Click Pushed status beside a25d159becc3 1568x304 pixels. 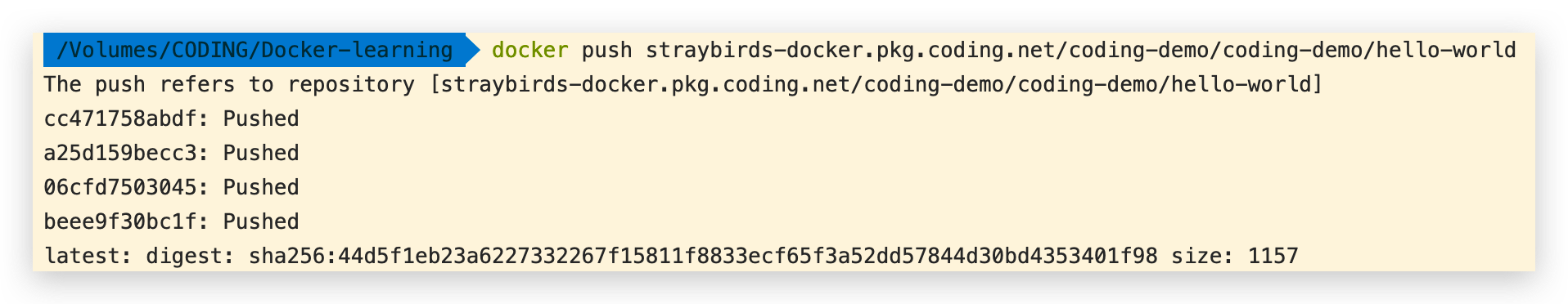pos(261,154)
